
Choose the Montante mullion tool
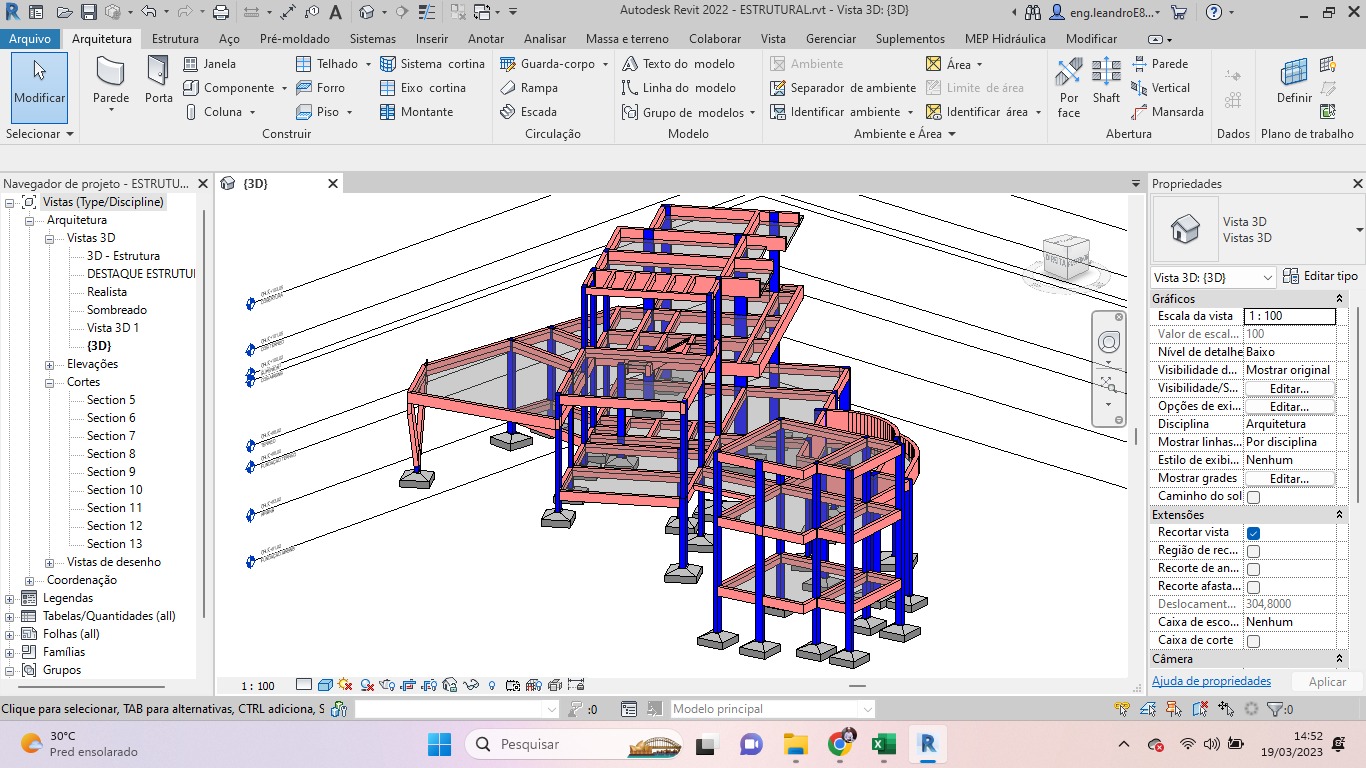point(416,112)
